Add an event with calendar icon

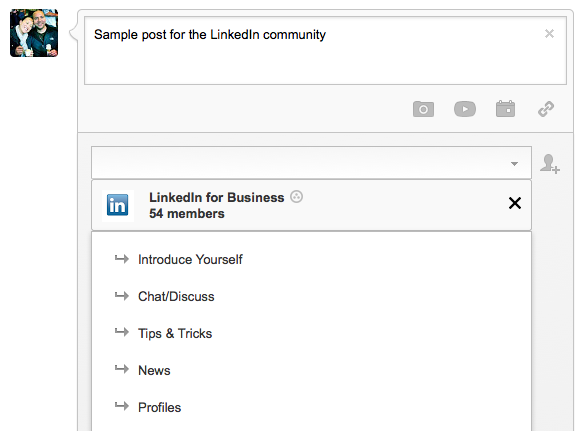coord(506,109)
